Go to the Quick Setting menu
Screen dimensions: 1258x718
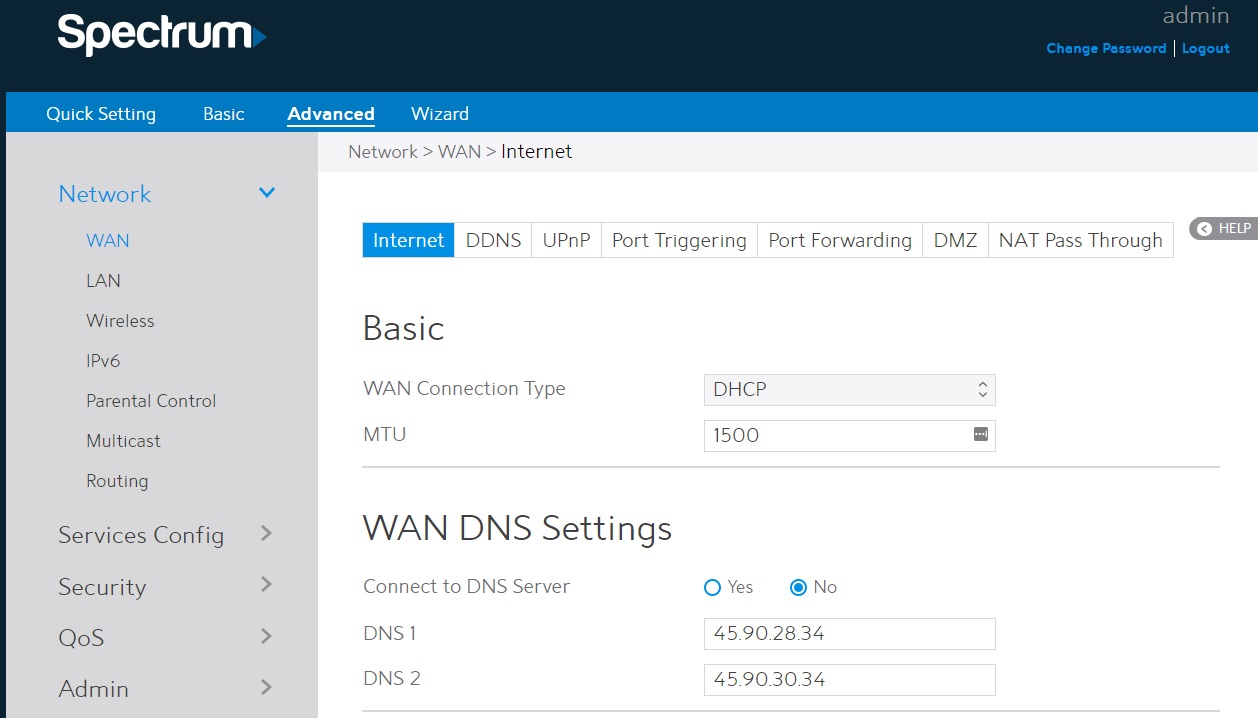[x=101, y=114]
